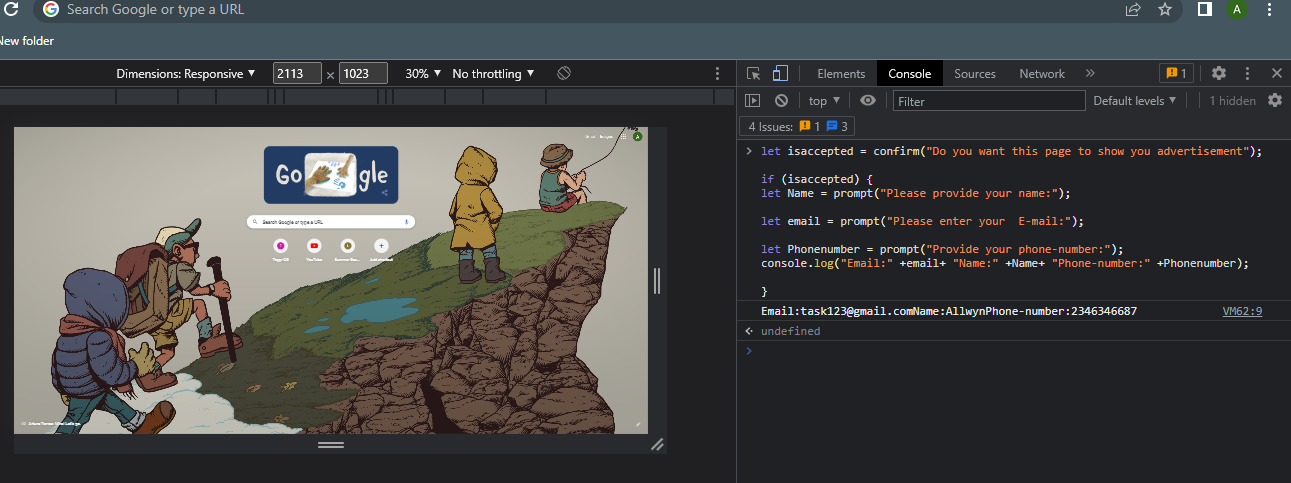The height and width of the screenshot is (483, 1291).
Task: Bookmark this tab with the star icon
Action: point(1164,9)
